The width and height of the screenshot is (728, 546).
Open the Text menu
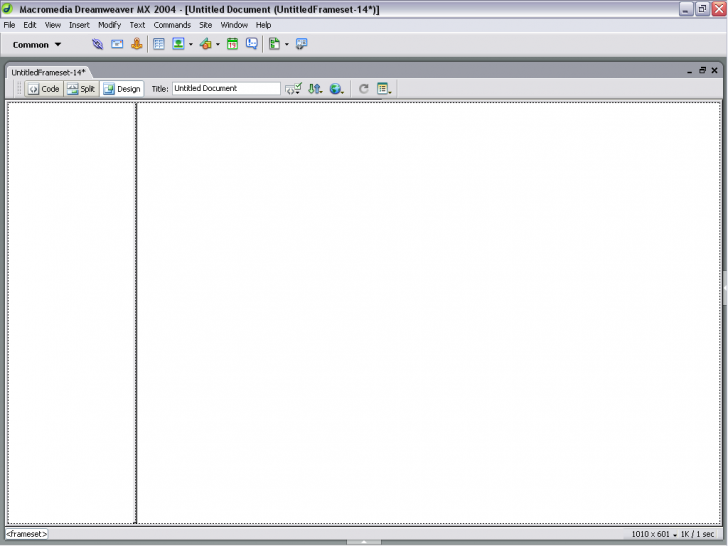[137, 25]
